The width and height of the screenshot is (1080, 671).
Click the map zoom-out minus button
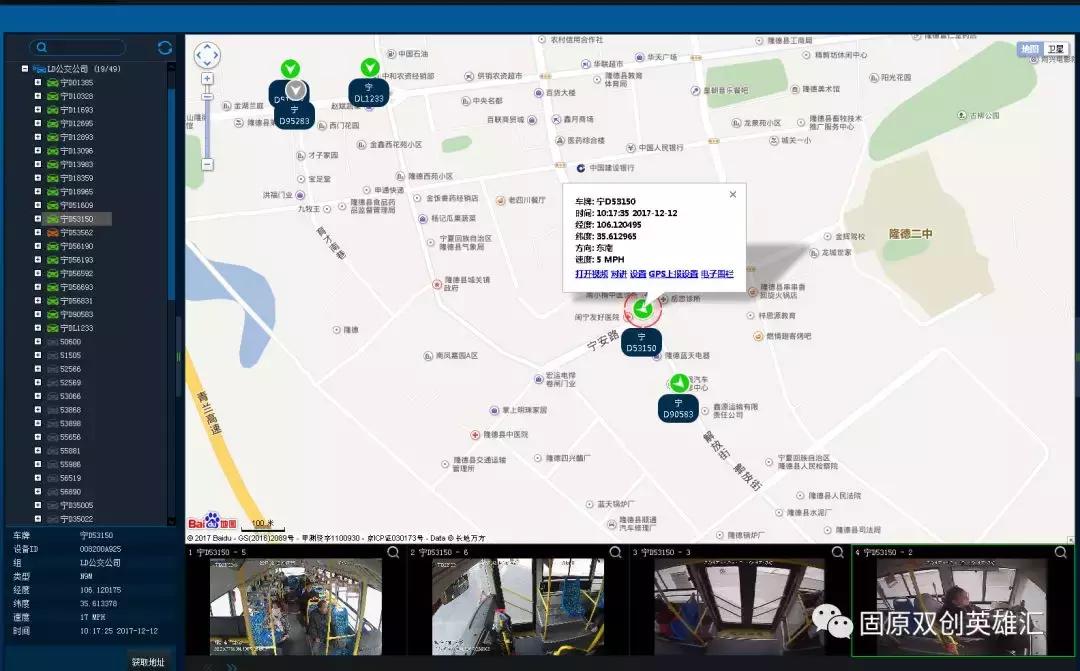(207, 164)
